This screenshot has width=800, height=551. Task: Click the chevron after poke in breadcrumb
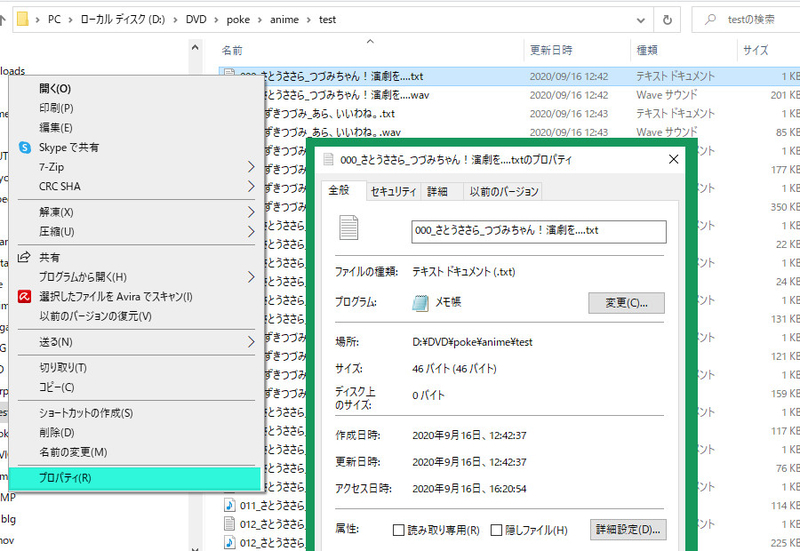pyautogui.click(x=260, y=20)
